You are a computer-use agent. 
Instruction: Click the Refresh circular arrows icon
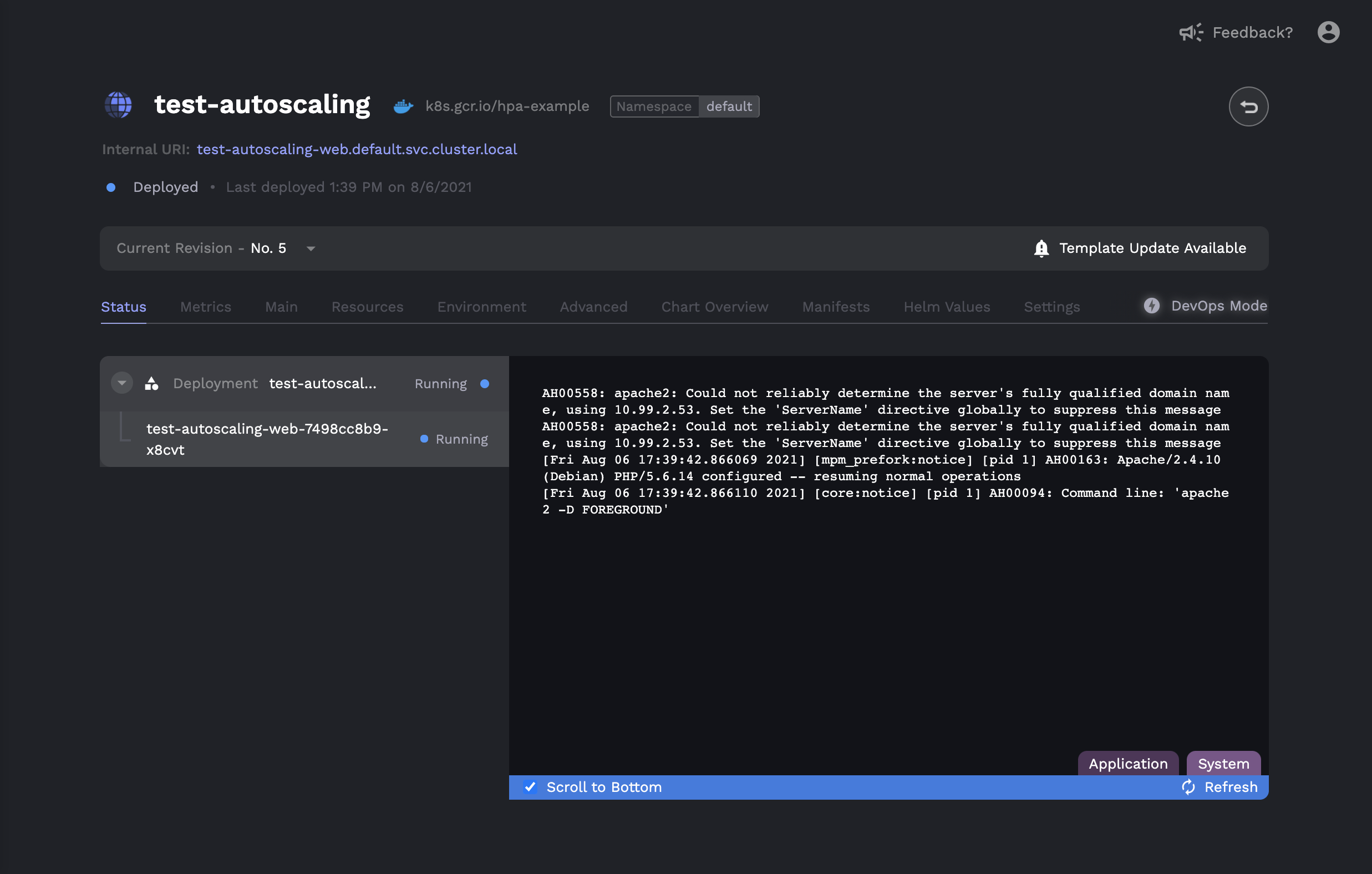point(1188,787)
